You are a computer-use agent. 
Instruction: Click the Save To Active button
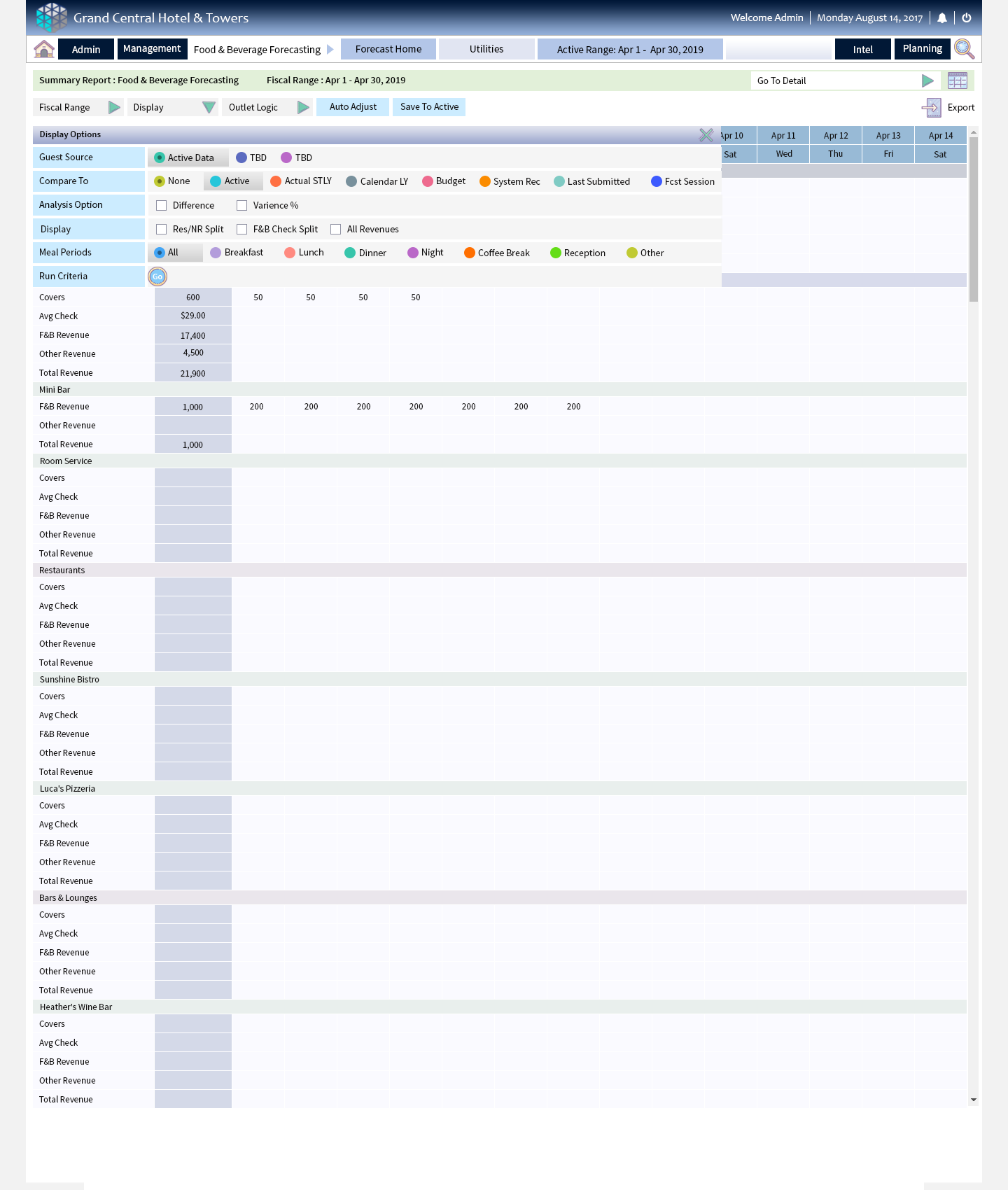pyautogui.click(x=429, y=107)
